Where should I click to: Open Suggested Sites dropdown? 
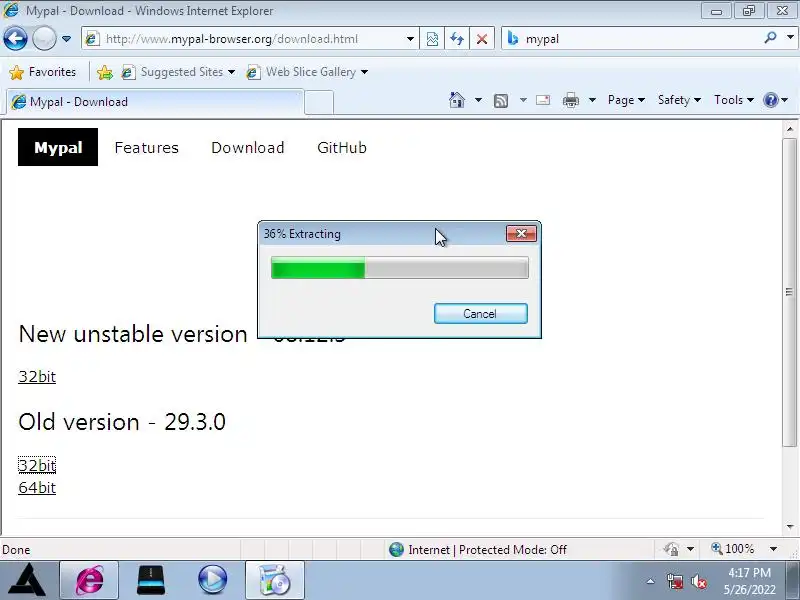point(178,72)
